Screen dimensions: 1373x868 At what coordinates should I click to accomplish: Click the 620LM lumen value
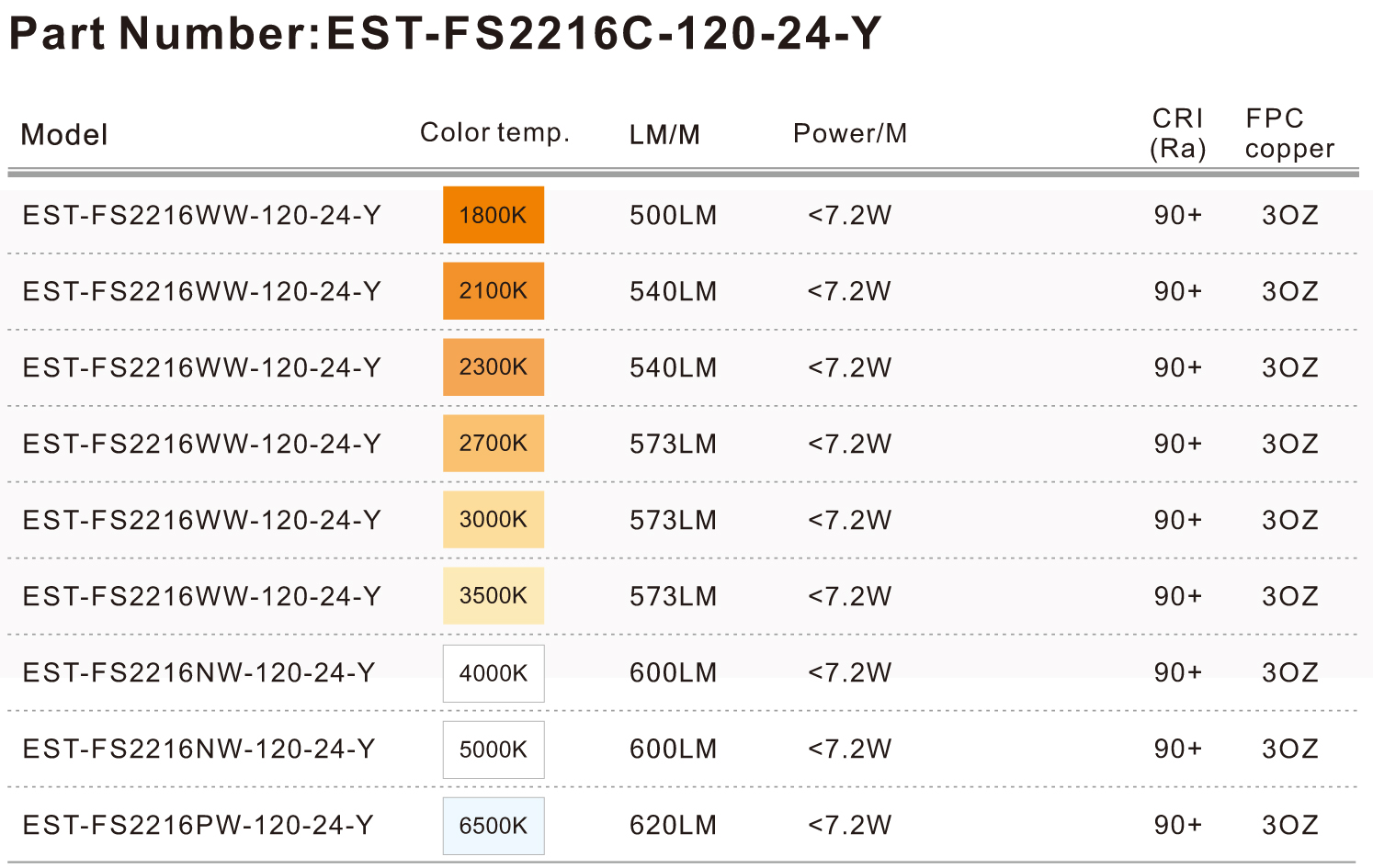[x=673, y=826]
